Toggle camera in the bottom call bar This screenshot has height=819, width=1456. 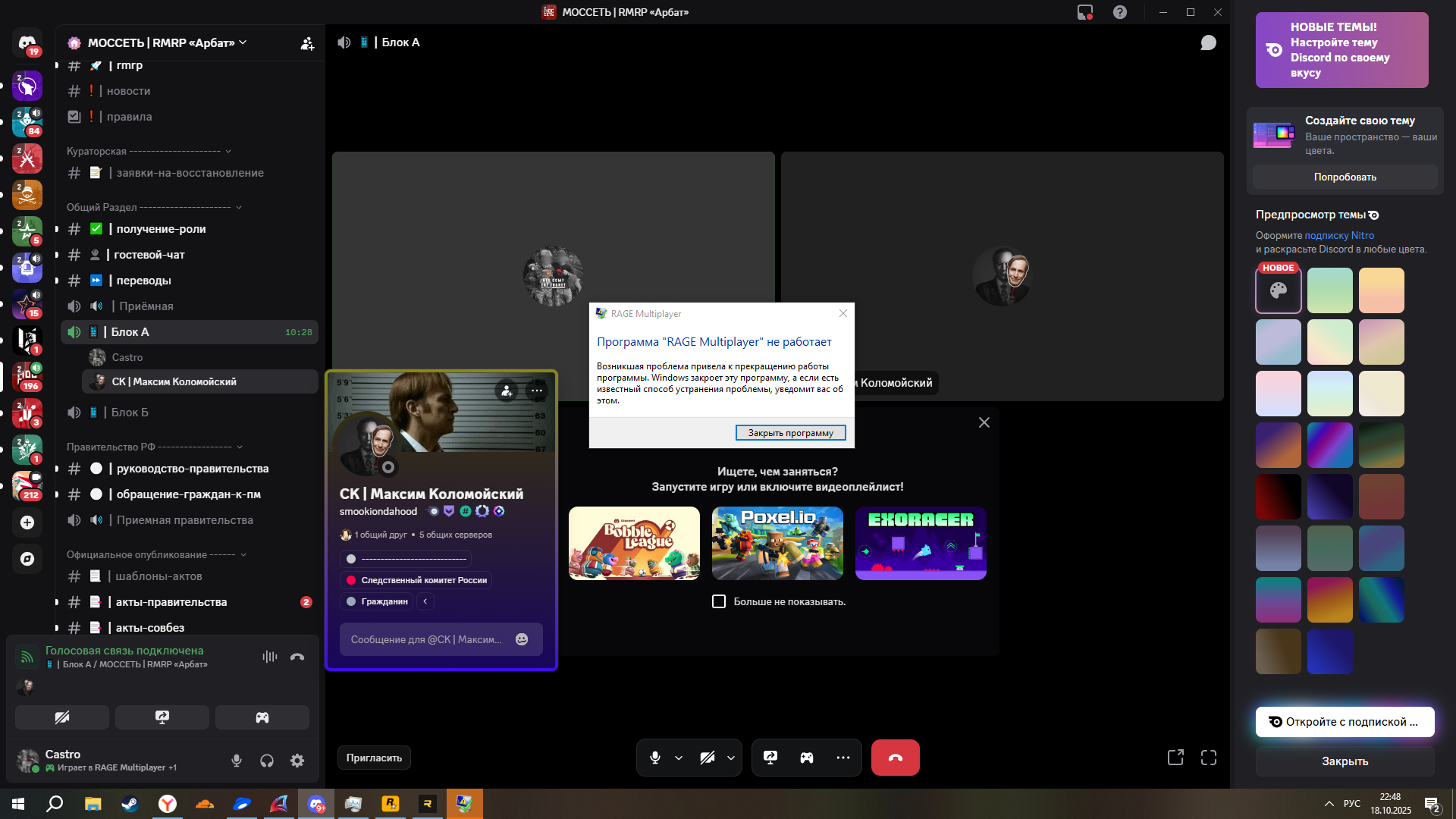pyautogui.click(x=708, y=758)
